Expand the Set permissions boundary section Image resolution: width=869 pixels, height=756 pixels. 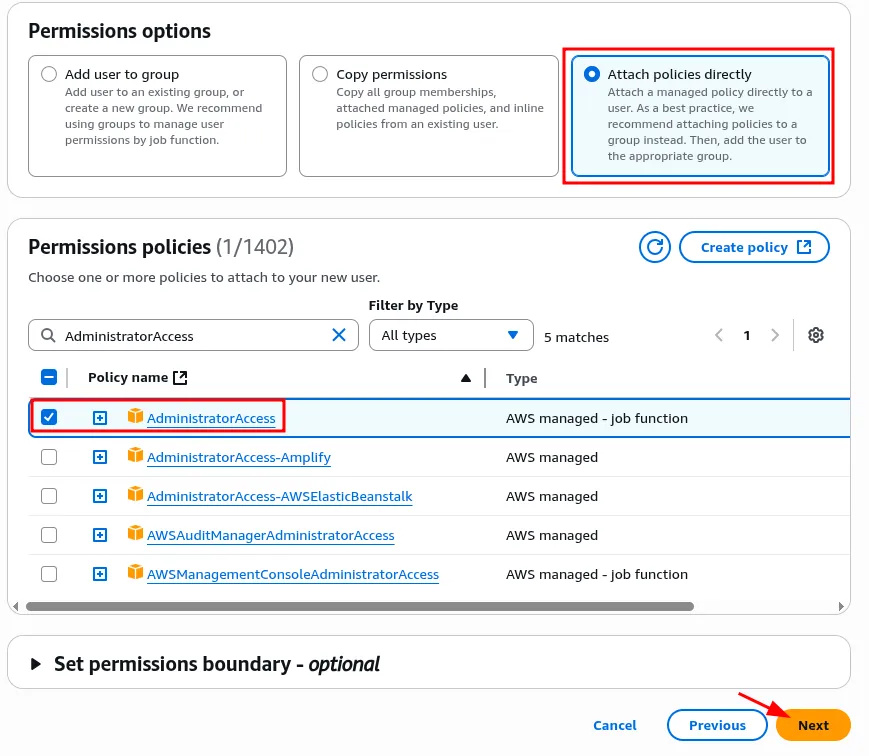point(37,664)
